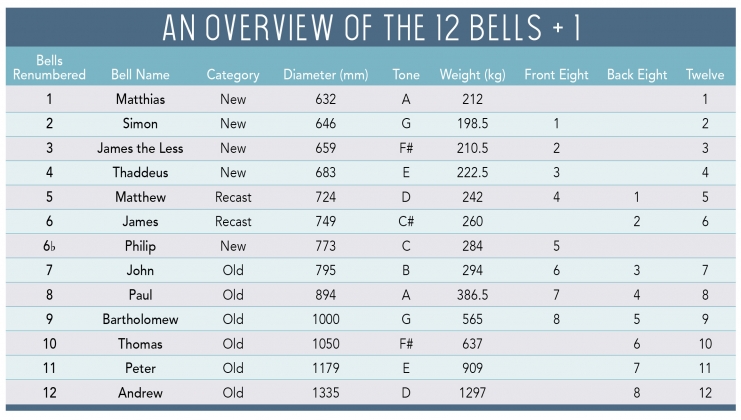Select the "Category" column header
Image resolution: width=741 pixels, height=420 pixels.
233,75
